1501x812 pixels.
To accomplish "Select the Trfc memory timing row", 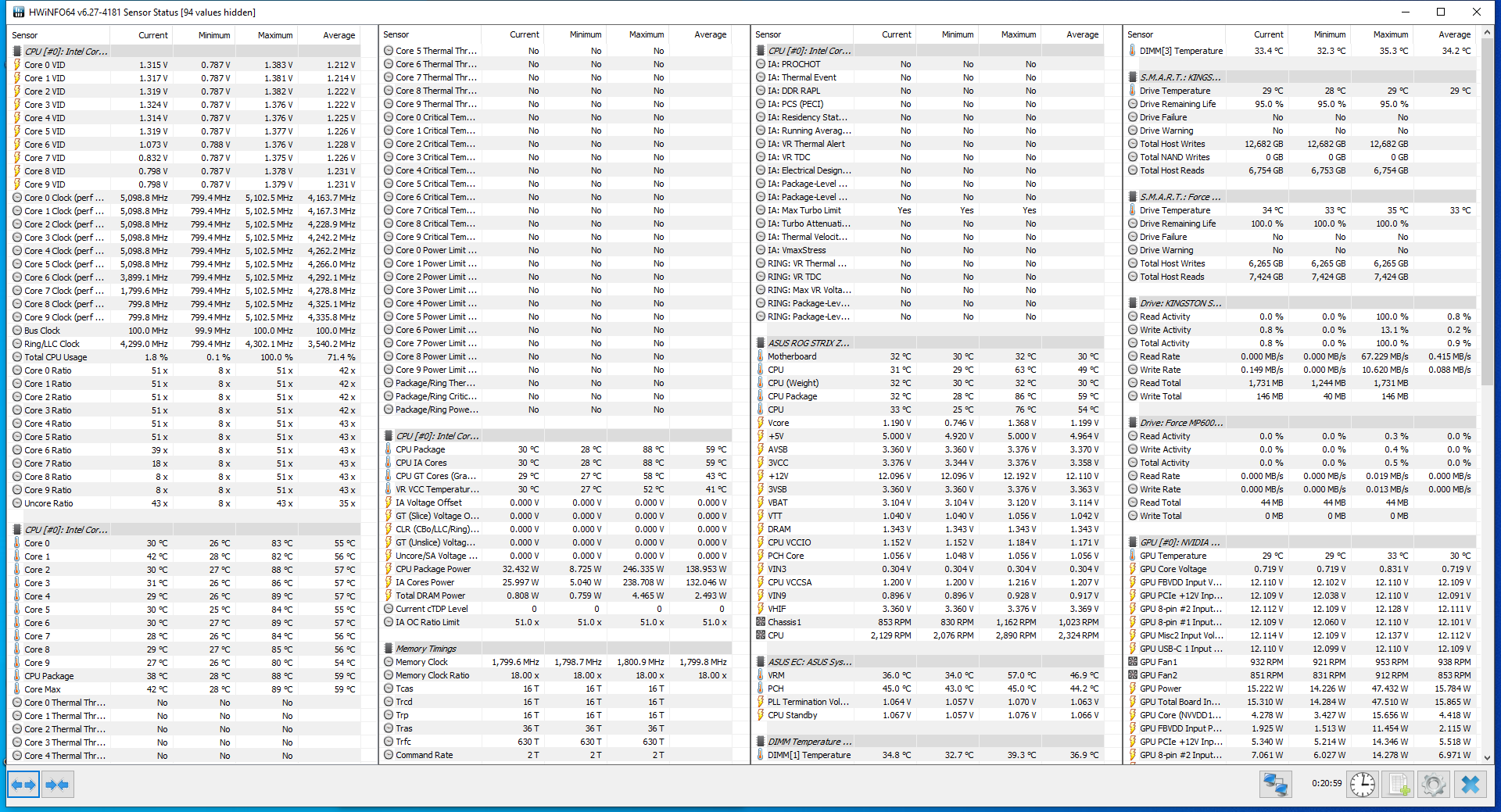I will click(557, 742).
